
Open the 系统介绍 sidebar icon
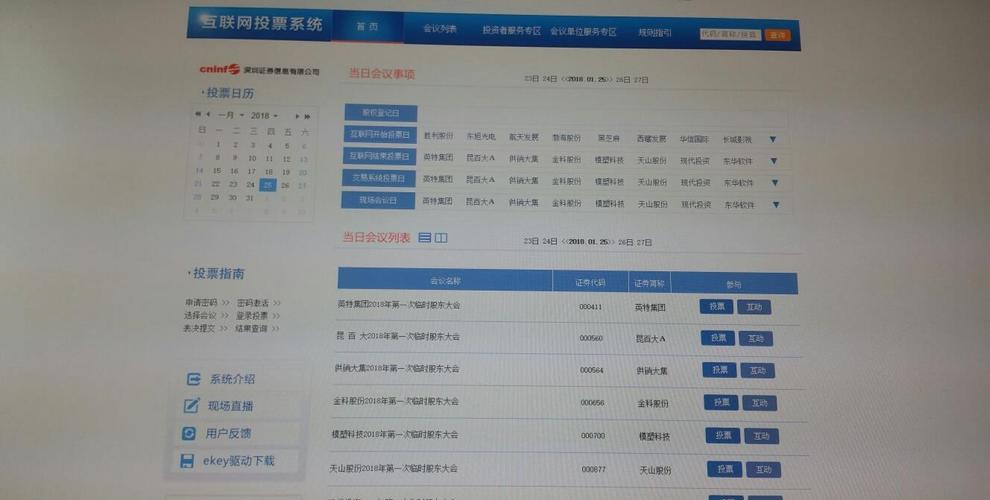tap(193, 379)
